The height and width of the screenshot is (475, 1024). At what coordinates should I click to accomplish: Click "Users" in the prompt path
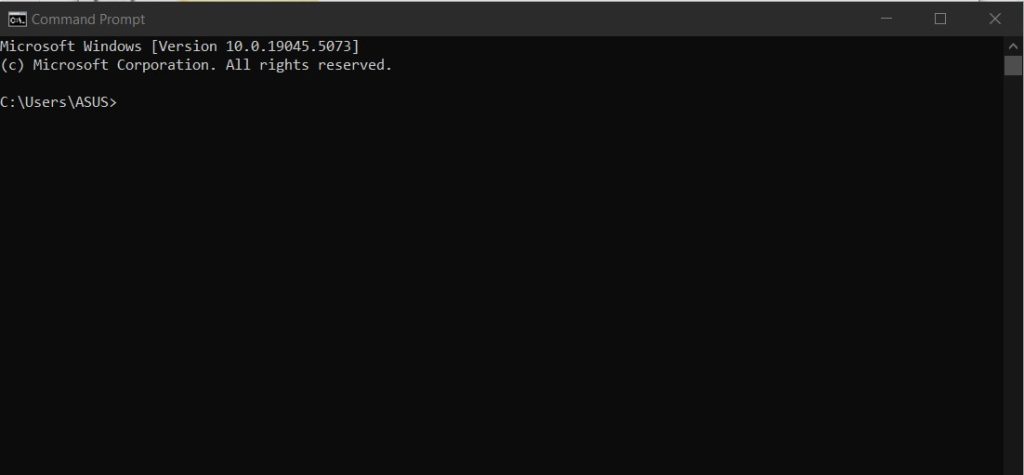(46, 101)
